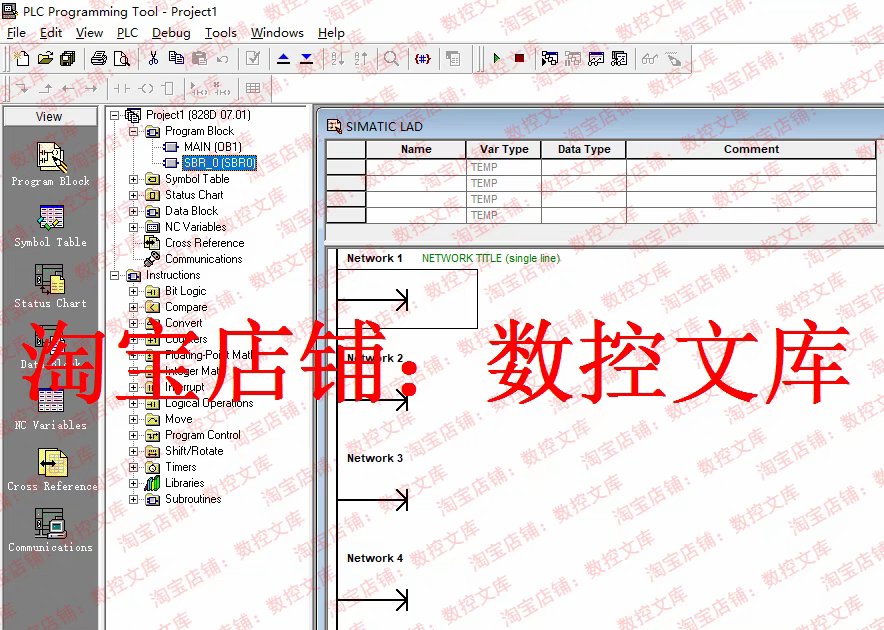The height and width of the screenshot is (630, 884).
Task: Click the Comment column header
Action: pyautogui.click(x=751, y=149)
